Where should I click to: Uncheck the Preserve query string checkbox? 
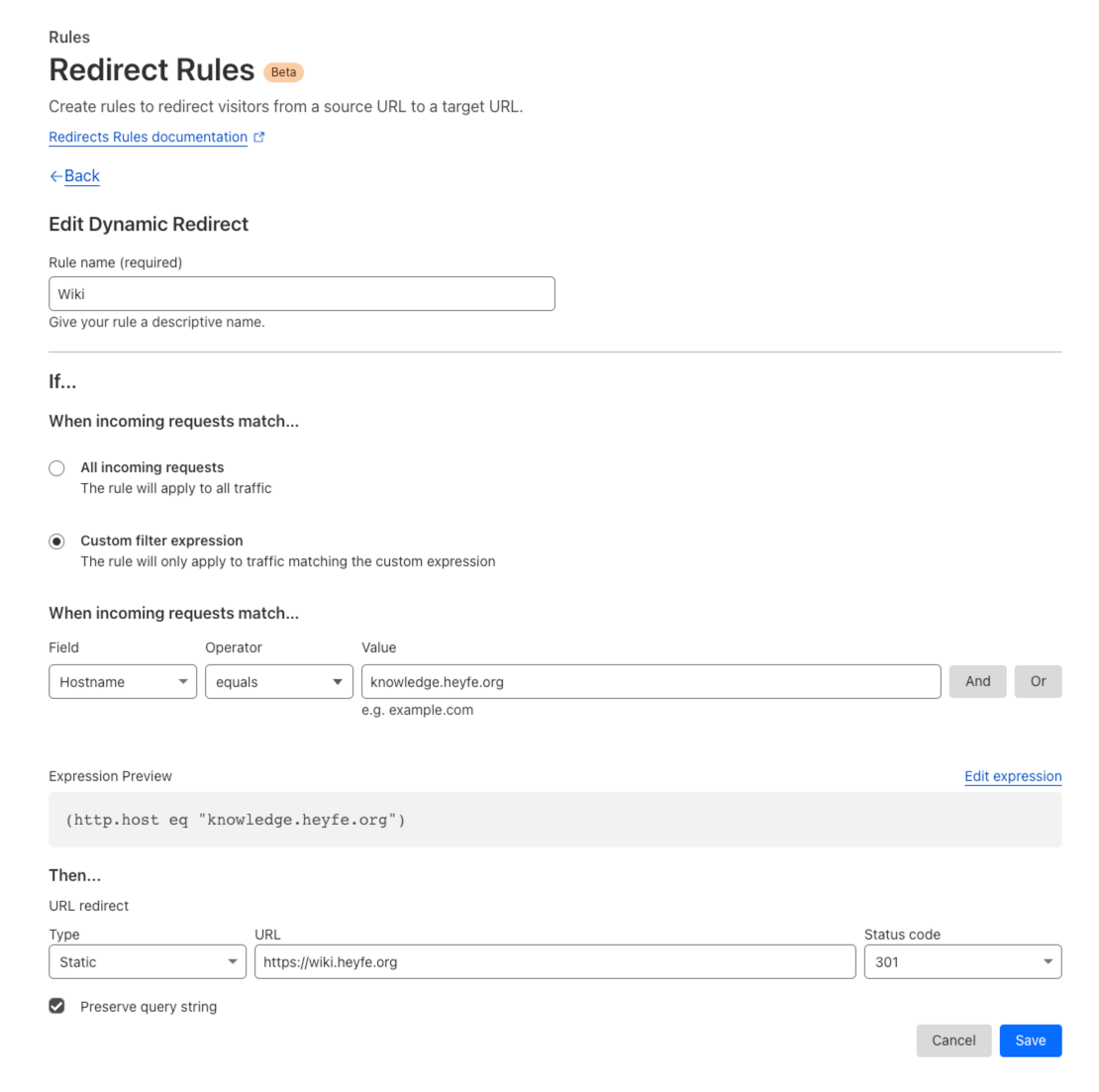(57, 1007)
